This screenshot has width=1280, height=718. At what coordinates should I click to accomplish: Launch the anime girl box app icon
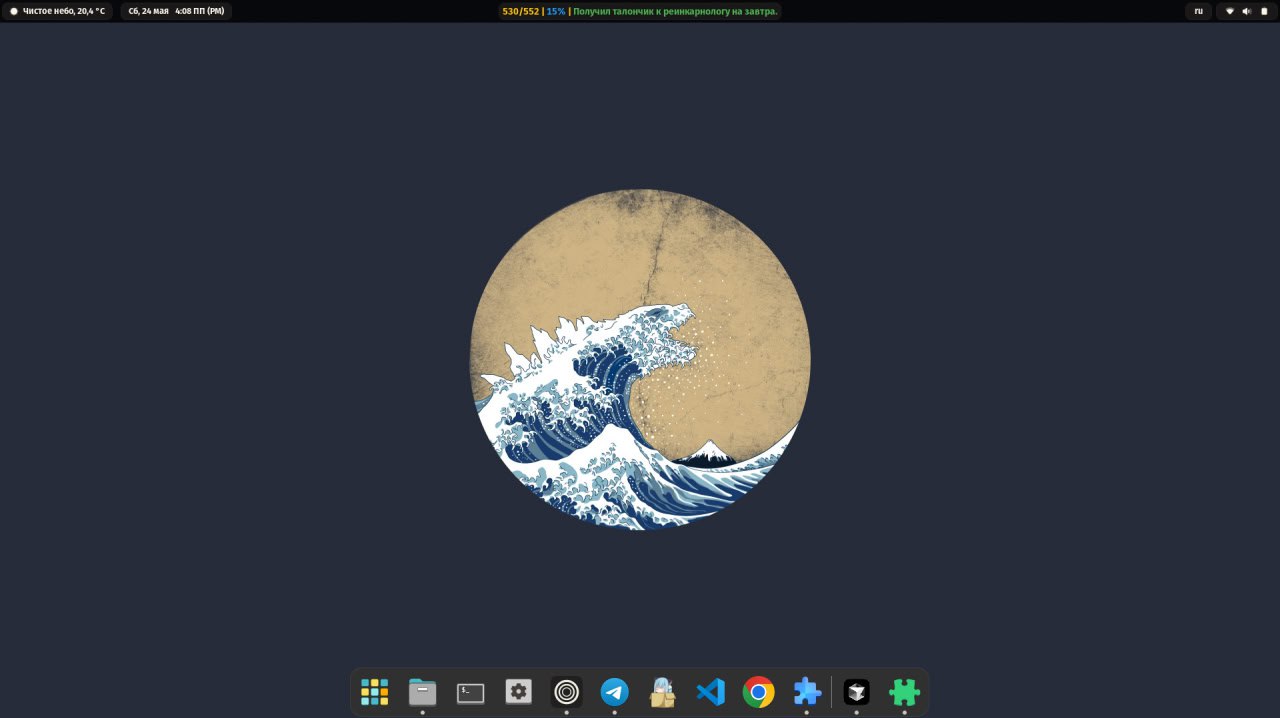coord(662,692)
